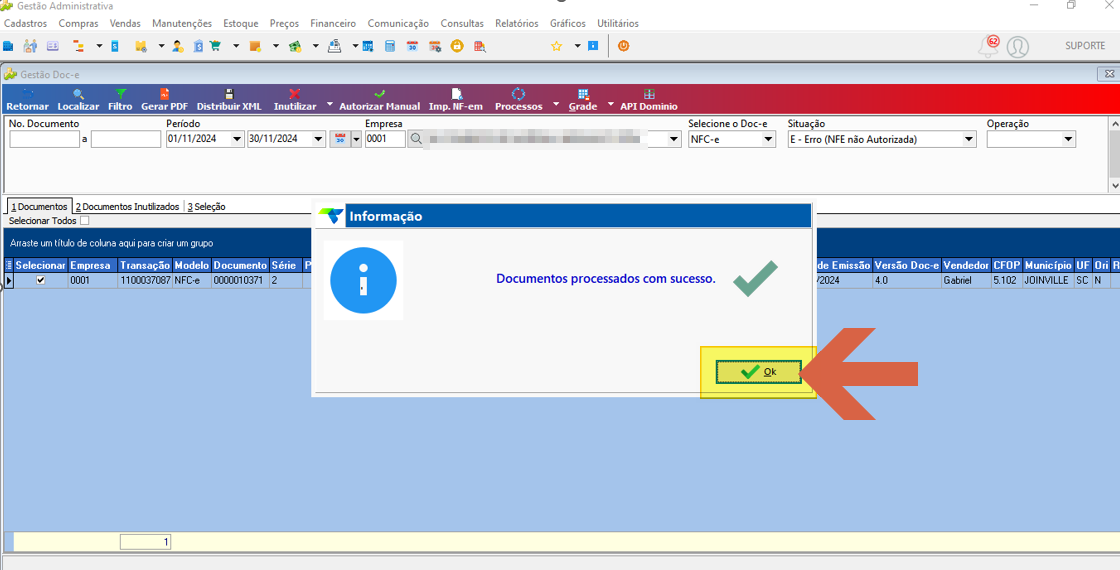Click the CFOP cell 5.102
Screen dimensions: 1120x570
[1006, 281]
